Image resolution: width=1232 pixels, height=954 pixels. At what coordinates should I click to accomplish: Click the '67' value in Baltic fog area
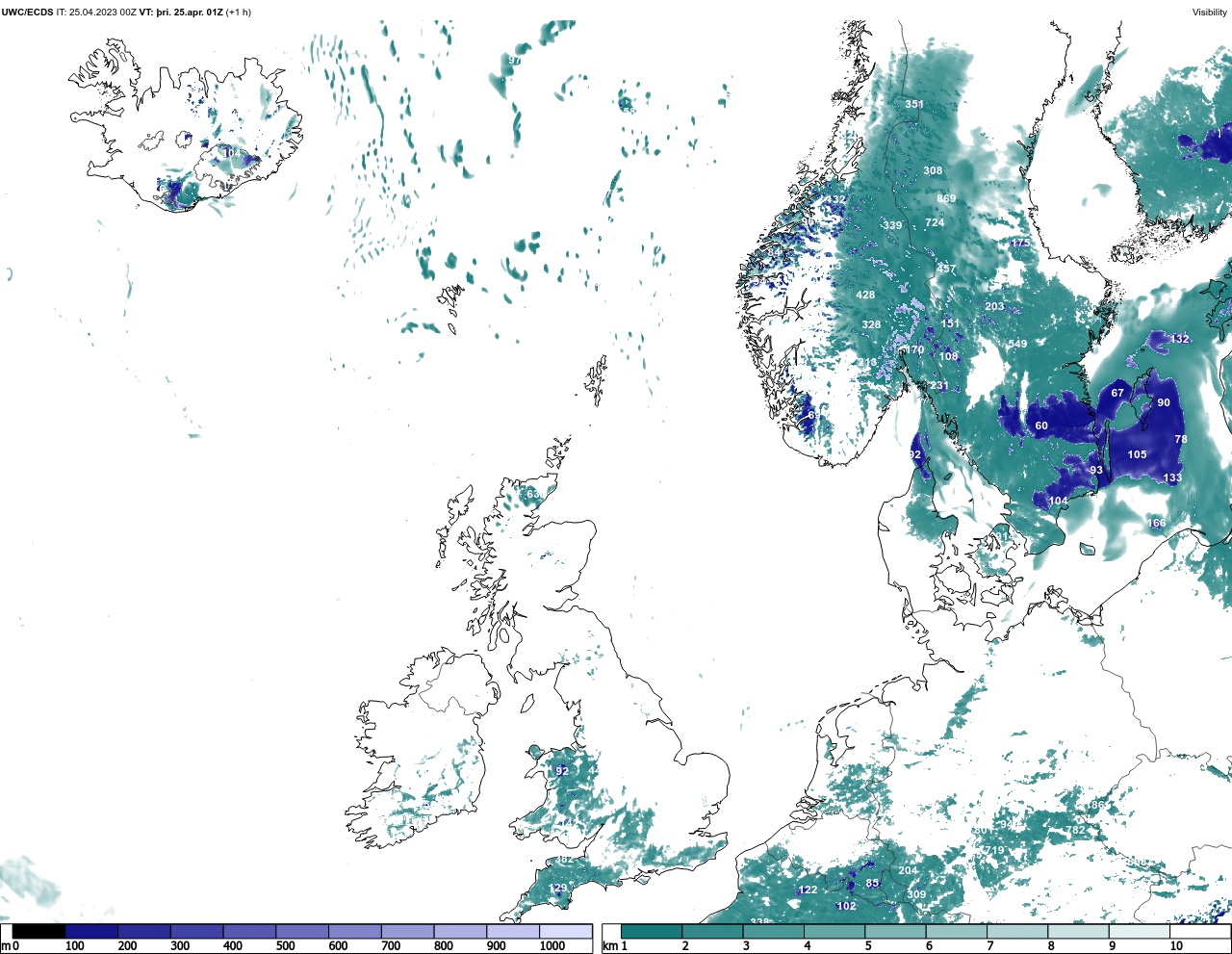coord(1117,393)
